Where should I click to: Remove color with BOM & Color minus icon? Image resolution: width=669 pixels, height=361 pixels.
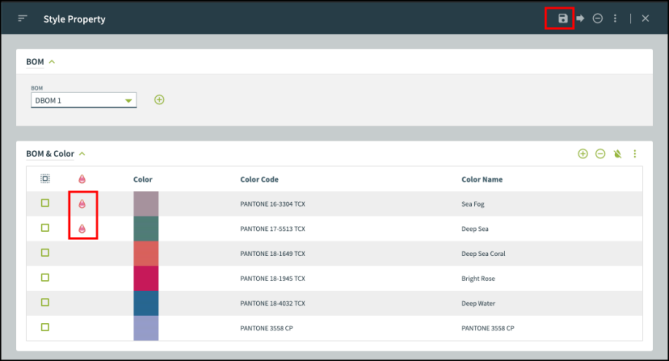[600, 154]
